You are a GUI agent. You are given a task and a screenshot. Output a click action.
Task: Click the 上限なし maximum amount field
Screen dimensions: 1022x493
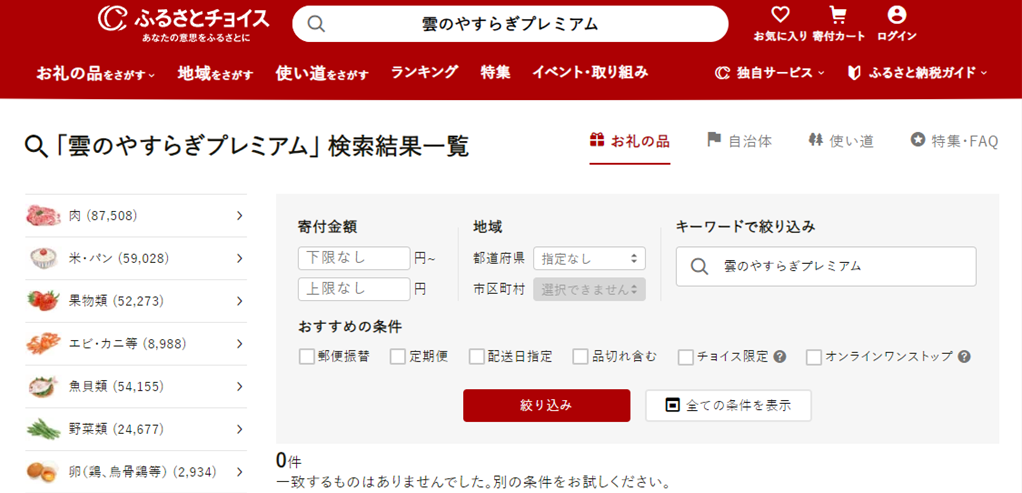coord(355,289)
